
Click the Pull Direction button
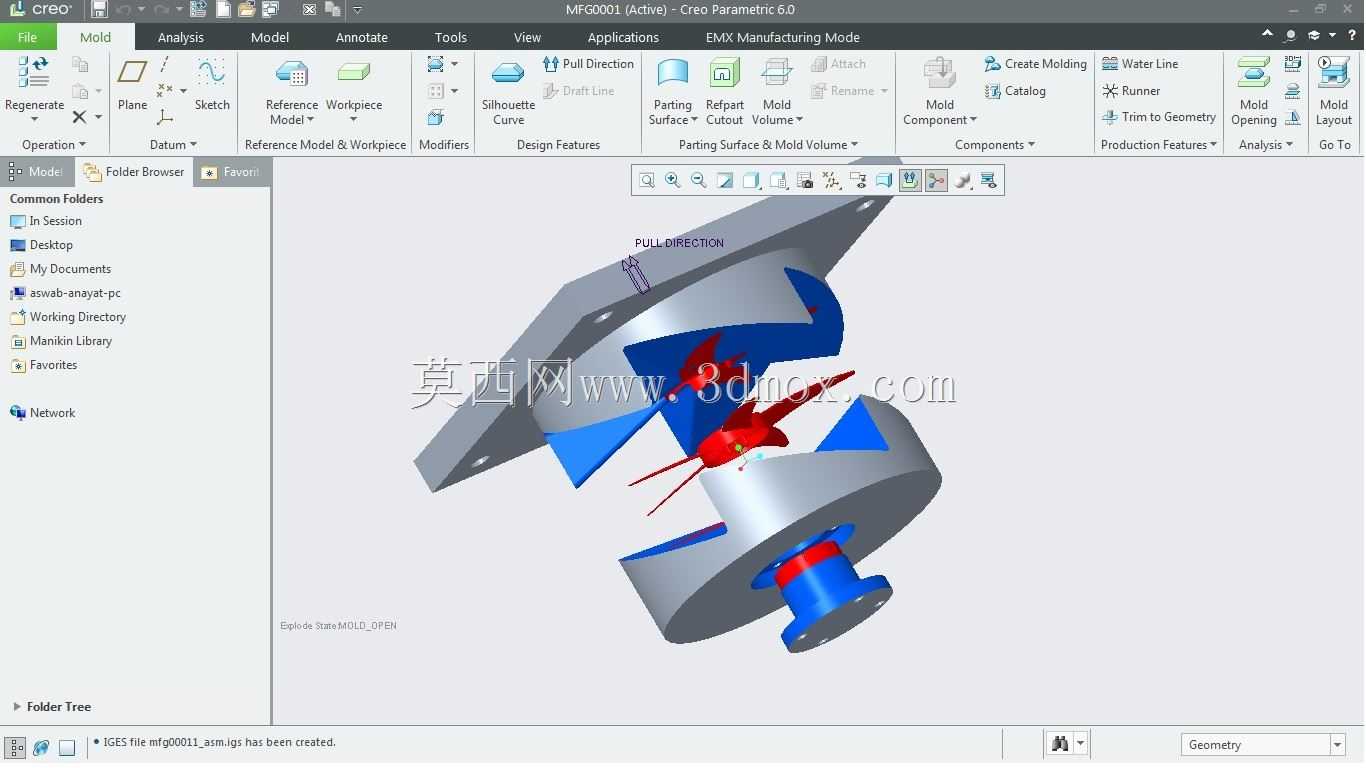click(x=588, y=64)
